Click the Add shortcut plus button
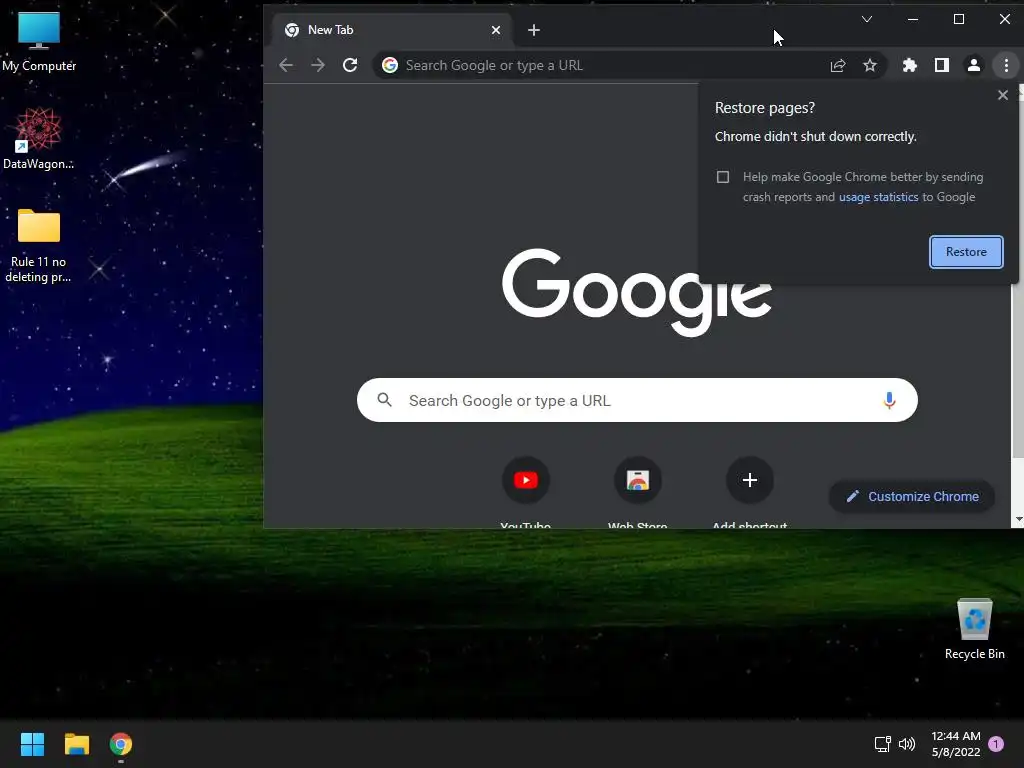Screen dimensions: 1024x768 [750, 481]
